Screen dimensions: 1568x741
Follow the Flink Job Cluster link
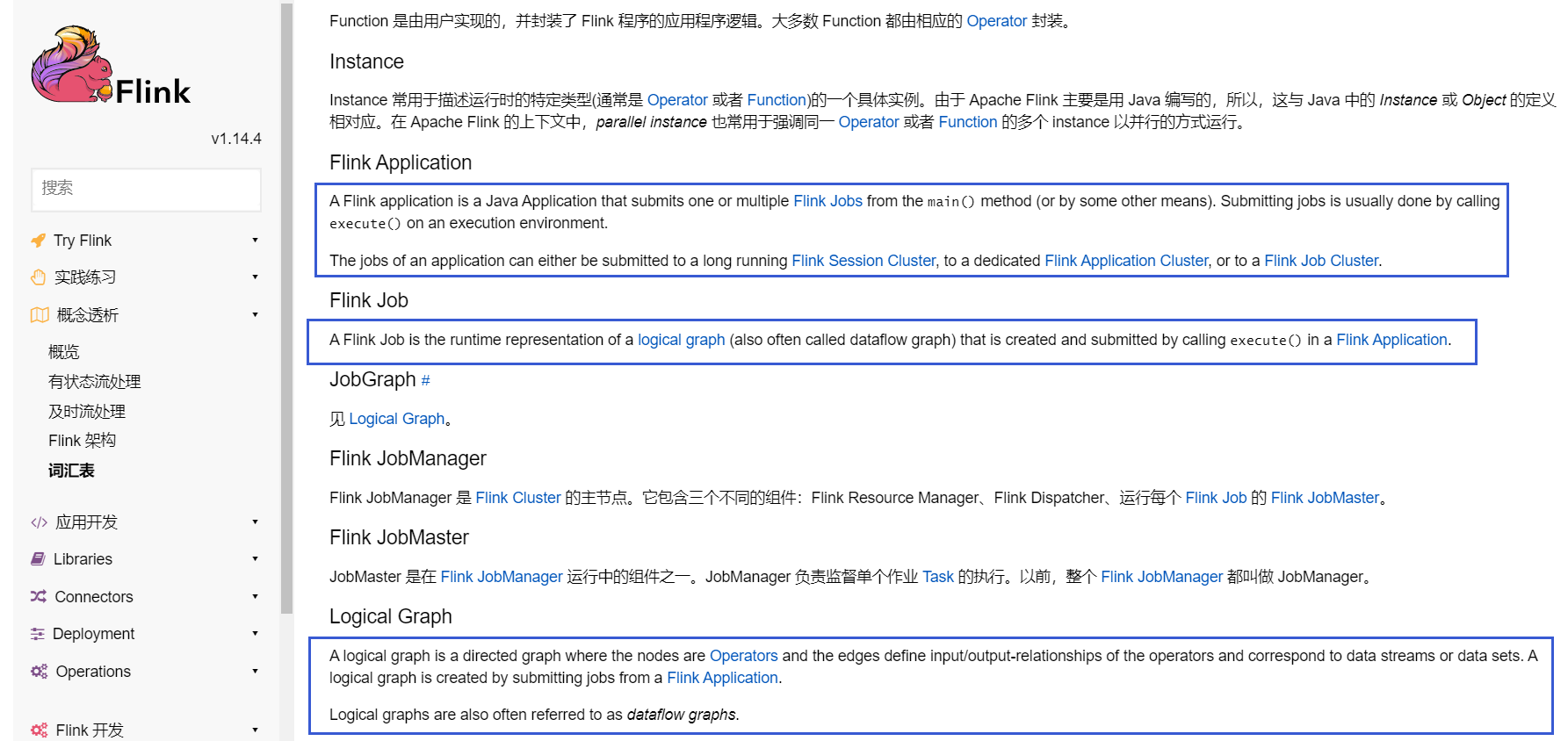point(1321,261)
